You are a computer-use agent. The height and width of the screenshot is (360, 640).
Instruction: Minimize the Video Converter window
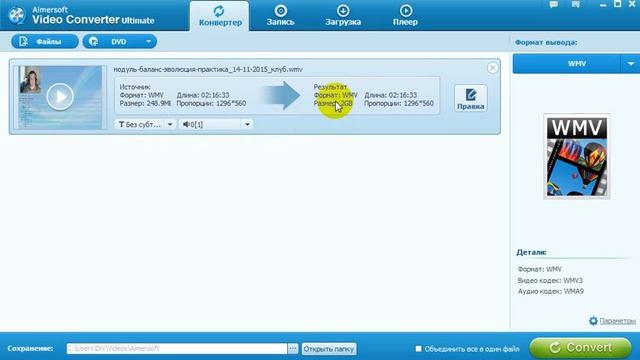click(x=603, y=5)
